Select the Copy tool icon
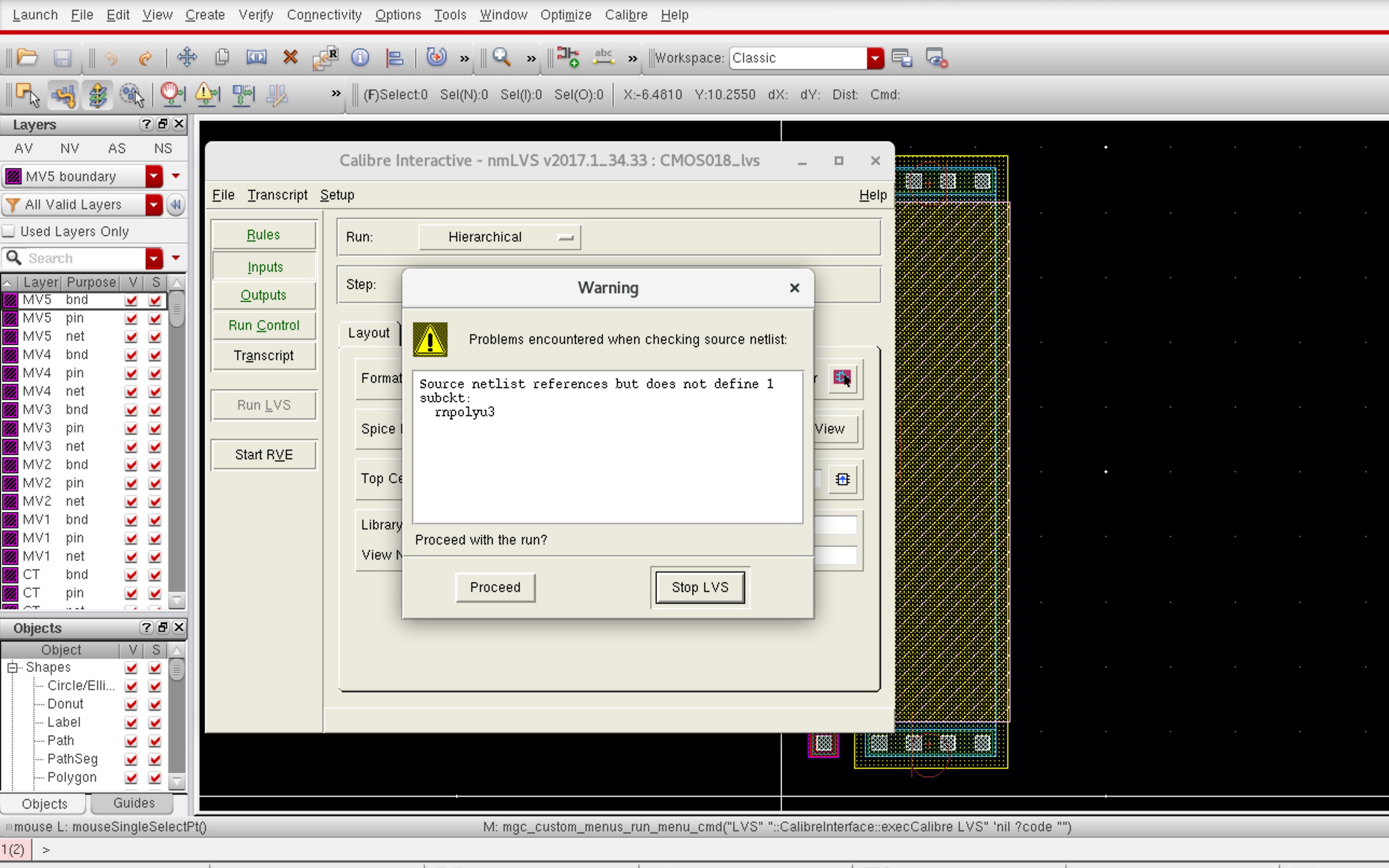 (222, 57)
